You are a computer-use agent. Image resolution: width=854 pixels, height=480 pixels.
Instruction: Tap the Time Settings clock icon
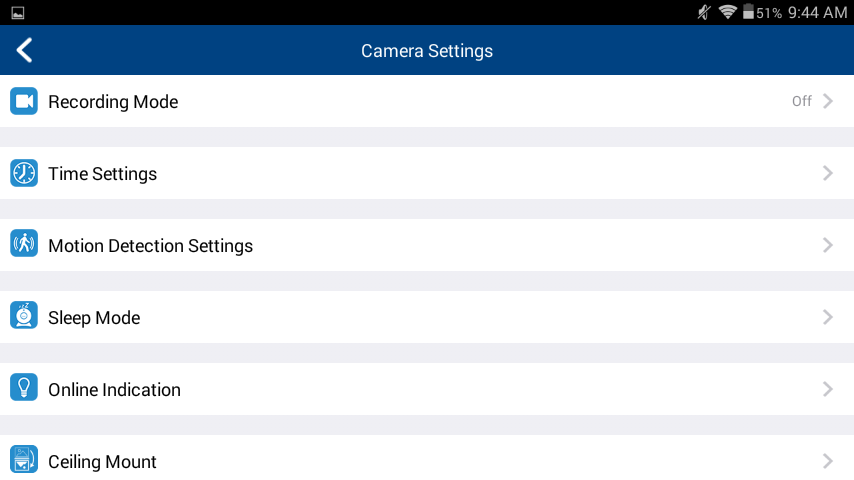[24, 173]
